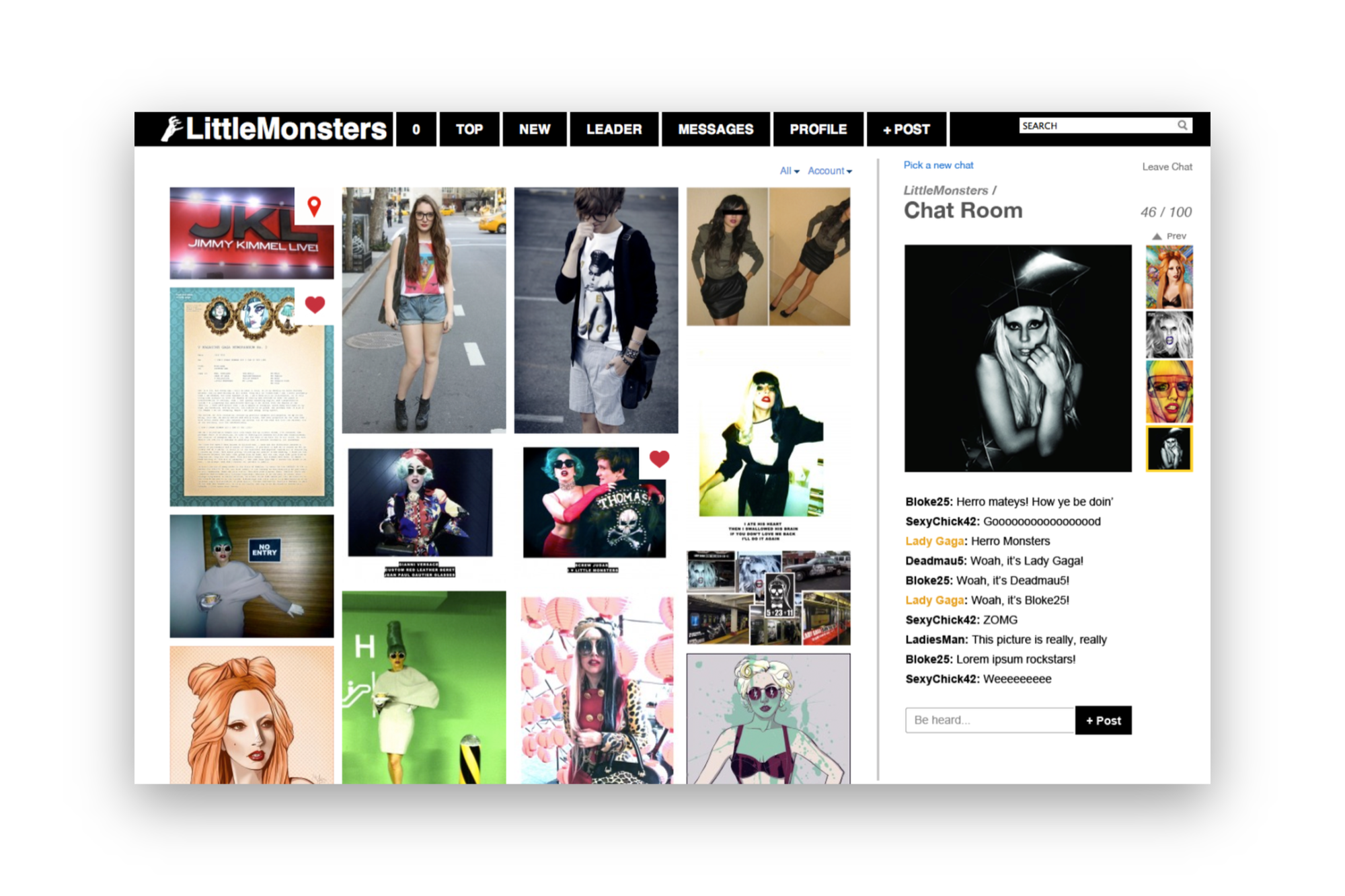The image size is (1345, 896).
Task: Click the LittleMonsters logo
Action: click(x=274, y=128)
